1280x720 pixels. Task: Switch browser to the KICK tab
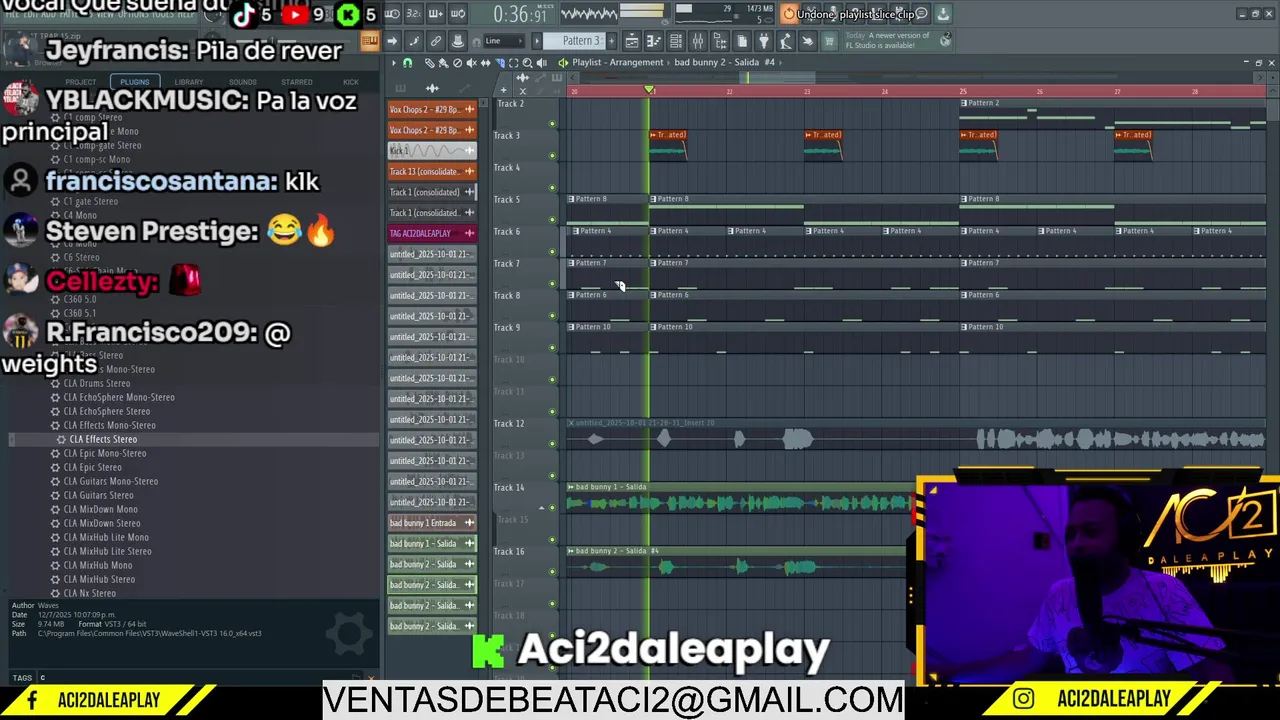(x=350, y=82)
